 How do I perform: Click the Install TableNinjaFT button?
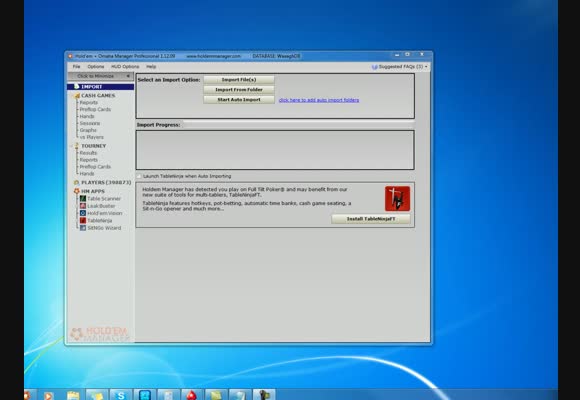(x=371, y=219)
